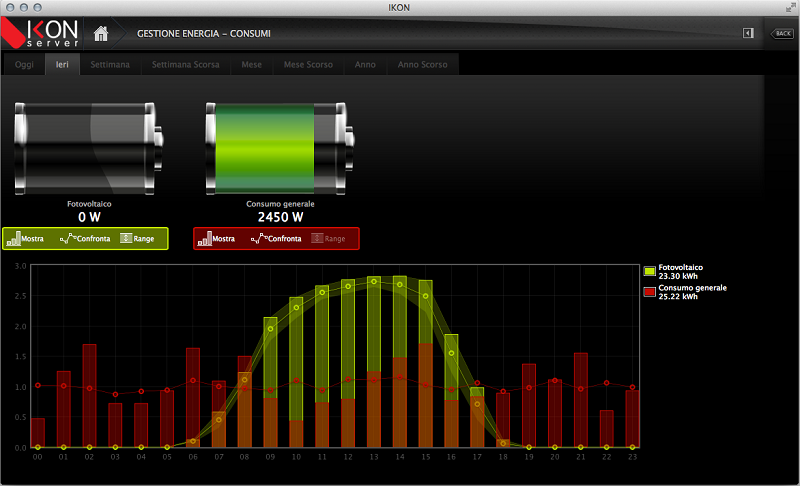Click the Fotovoltaico battery gauge

pyautogui.click(x=89, y=148)
